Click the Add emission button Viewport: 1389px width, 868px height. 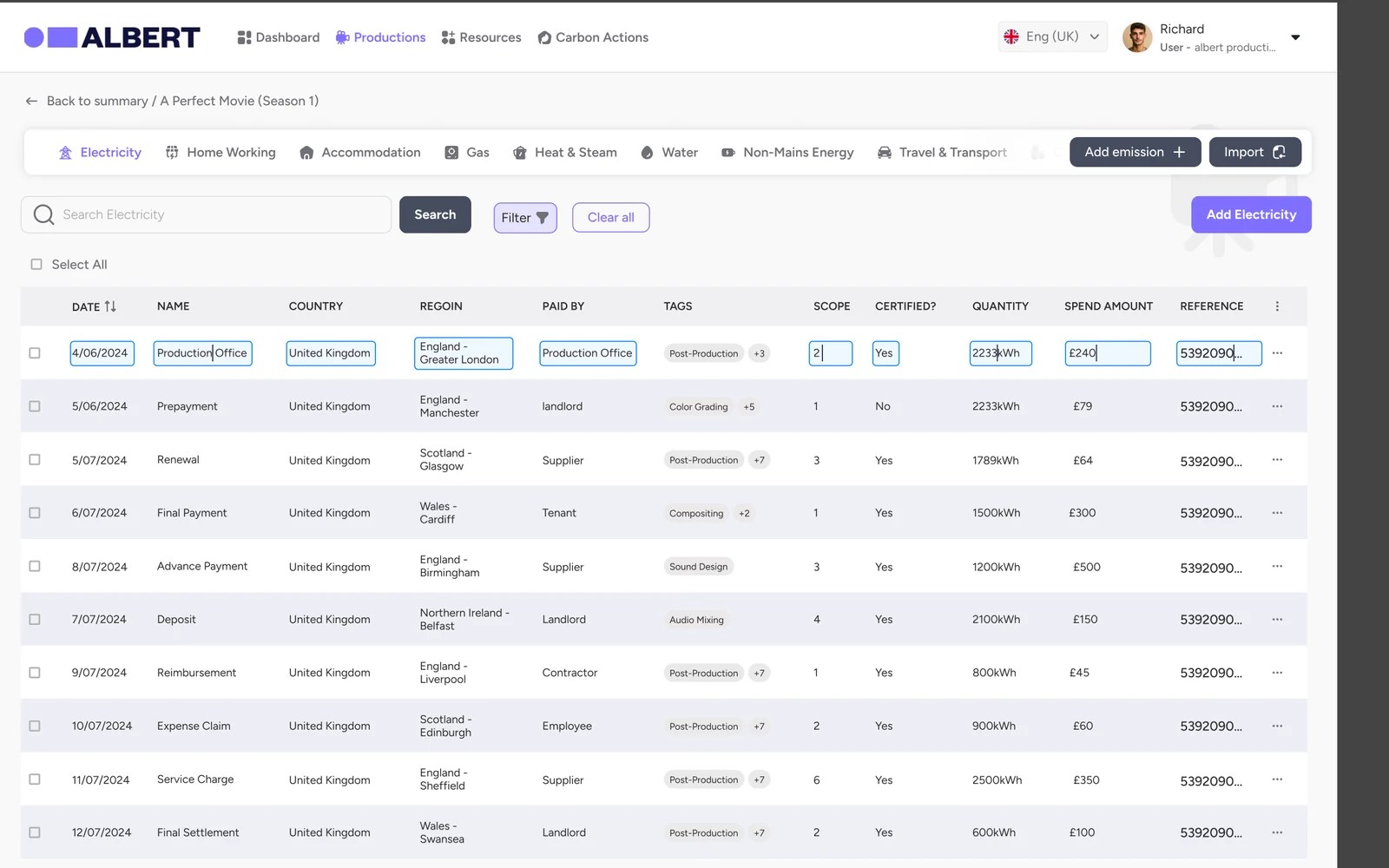1135,152
